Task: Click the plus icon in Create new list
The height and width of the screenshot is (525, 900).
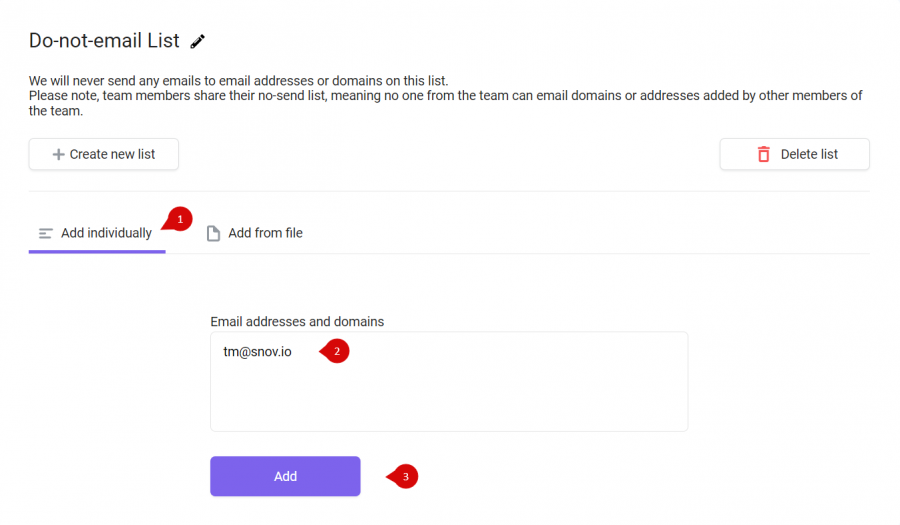Action: [58, 154]
